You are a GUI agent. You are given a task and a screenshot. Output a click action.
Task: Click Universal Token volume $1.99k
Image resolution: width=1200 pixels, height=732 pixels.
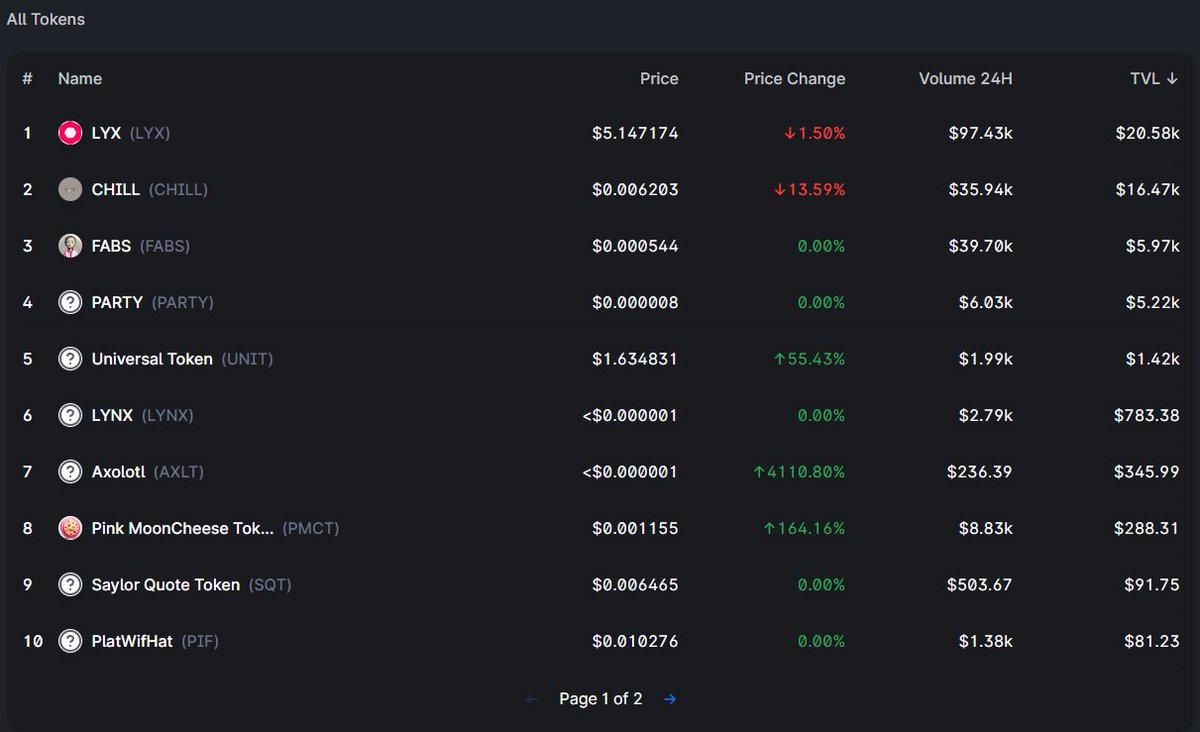tap(985, 359)
